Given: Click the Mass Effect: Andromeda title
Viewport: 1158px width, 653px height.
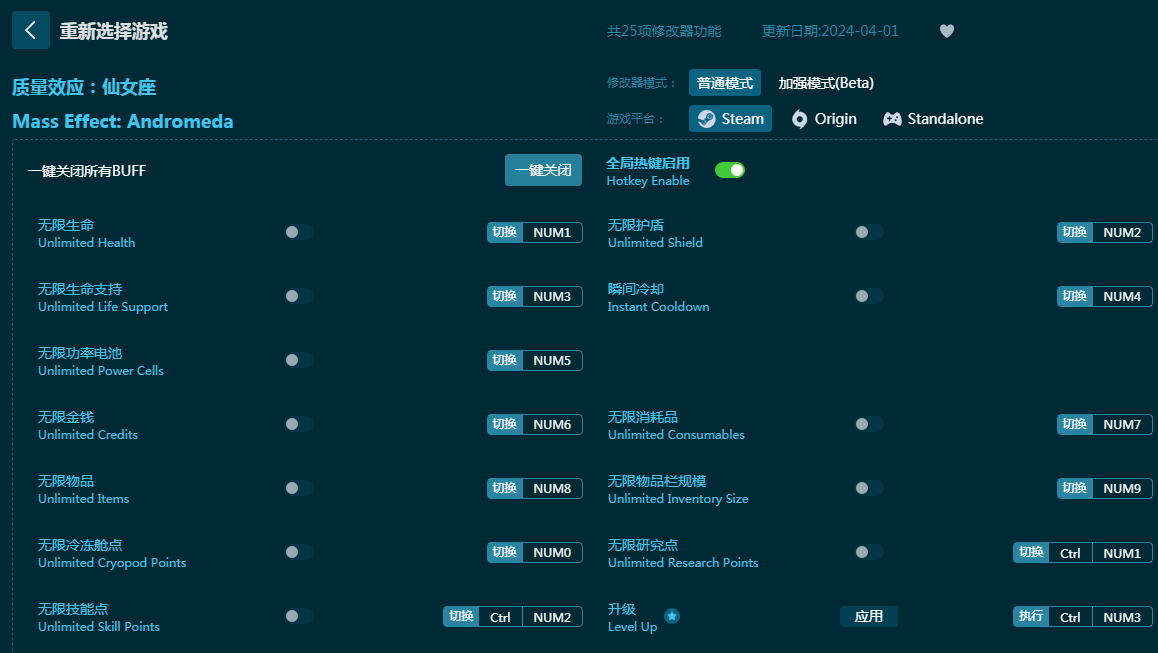Looking at the screenshot, I should [x=123, y=121].
